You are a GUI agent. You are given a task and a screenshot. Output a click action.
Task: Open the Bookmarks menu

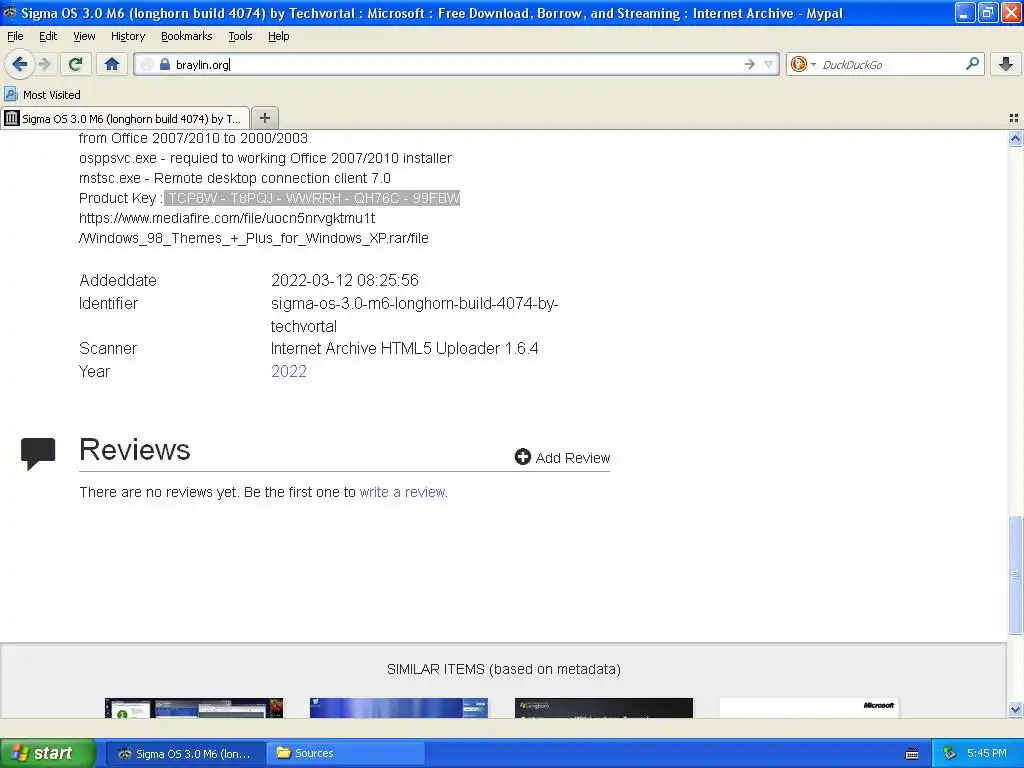pyautogui.click(x=186, y=36)
